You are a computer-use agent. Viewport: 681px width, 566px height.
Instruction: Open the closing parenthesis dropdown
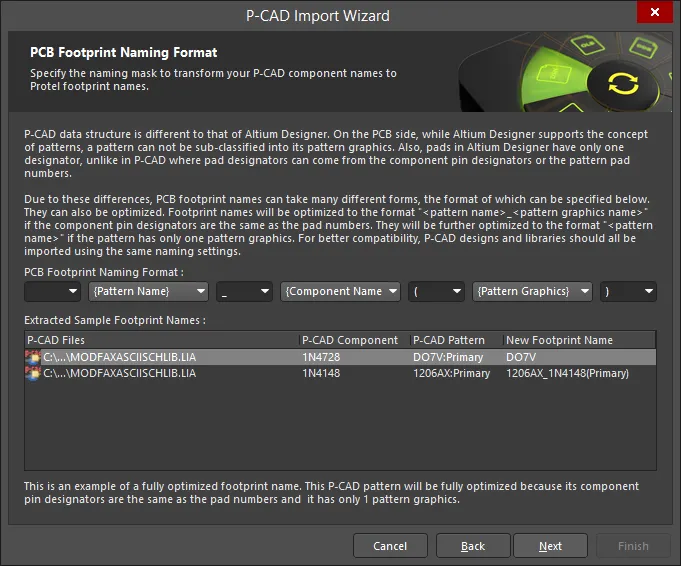tap(628, 291)
